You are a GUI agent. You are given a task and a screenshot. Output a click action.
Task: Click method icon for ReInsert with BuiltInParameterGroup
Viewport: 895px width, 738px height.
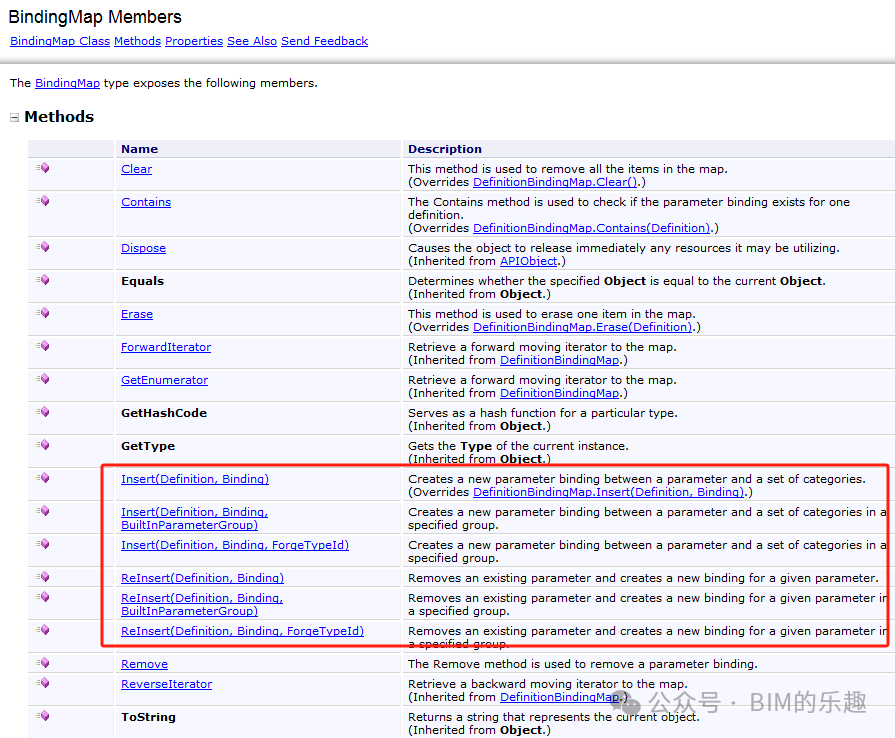coord(43,597)
